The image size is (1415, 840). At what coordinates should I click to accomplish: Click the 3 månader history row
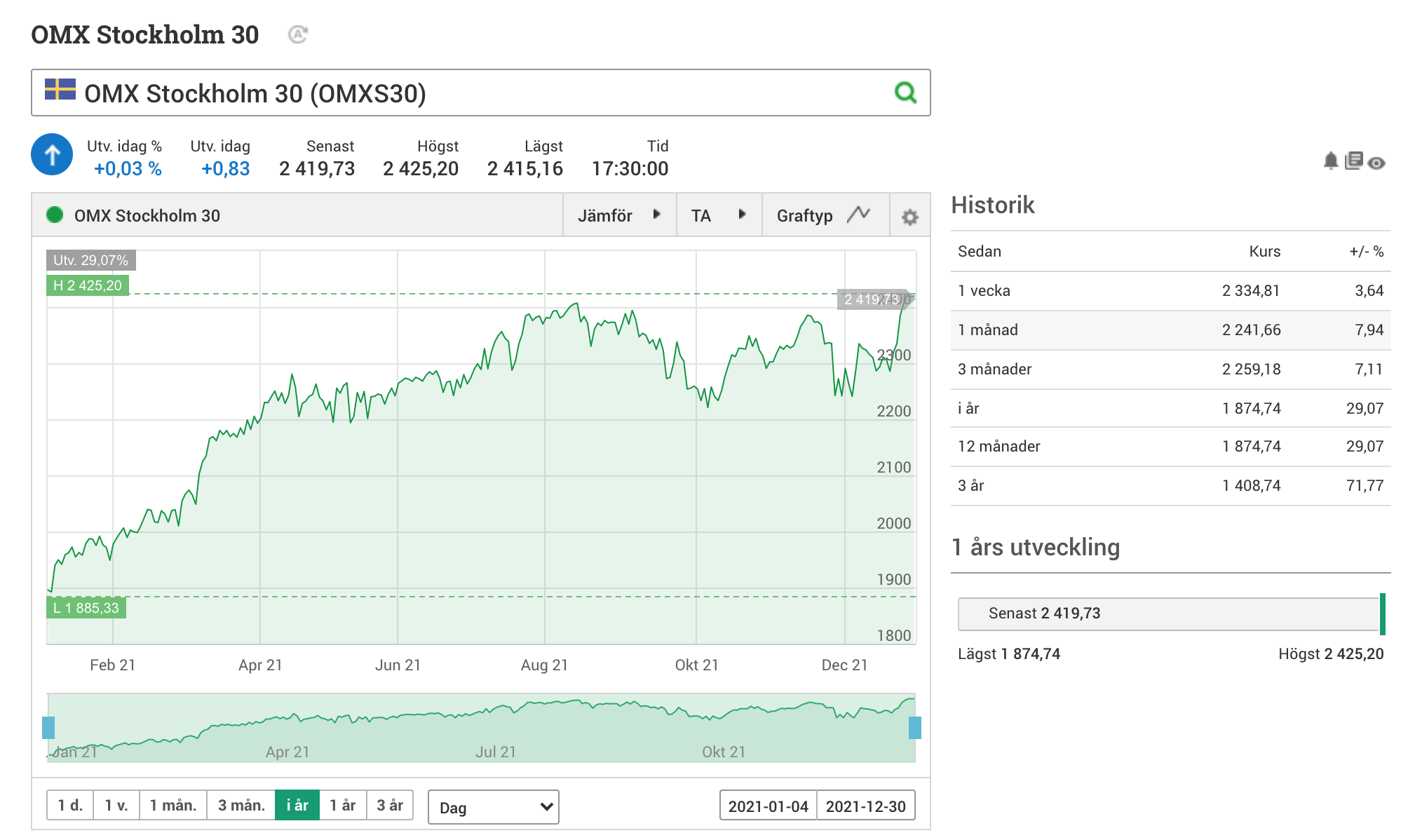pos(1171,370)
